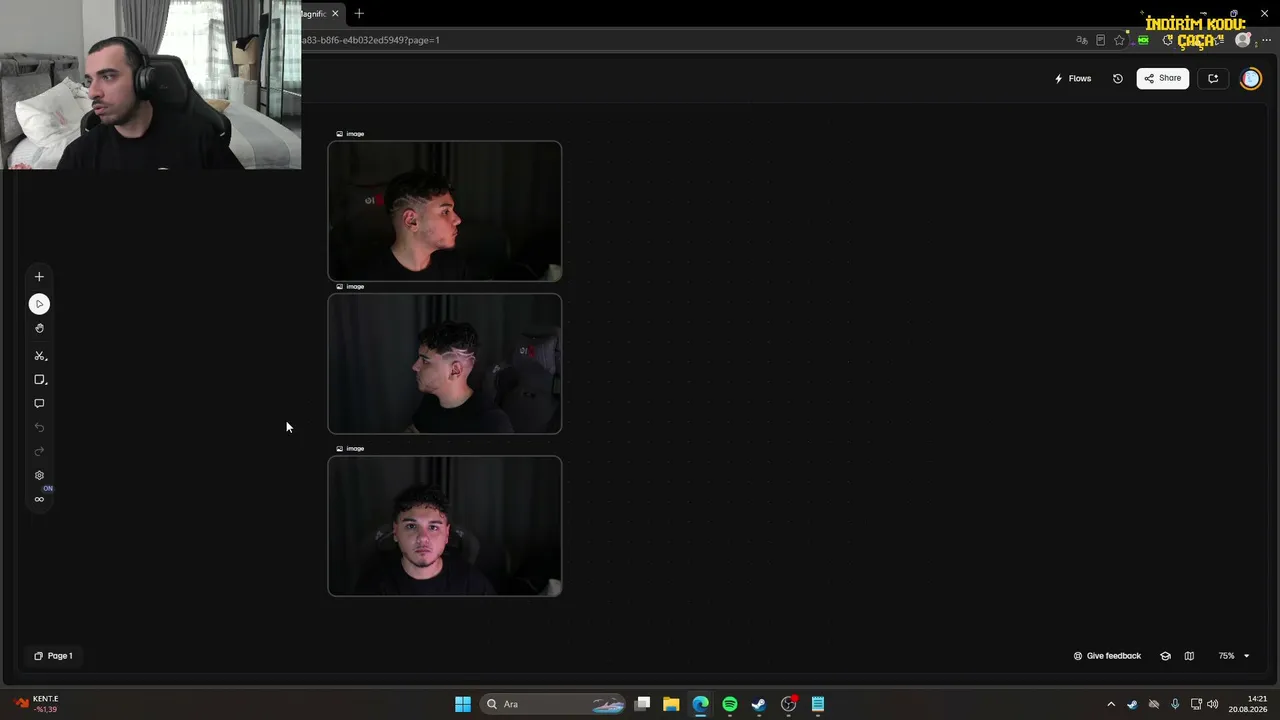The image size is (1280, 720).
Task: Open canvas settings gear icon
Action: [x=39, y=476]
